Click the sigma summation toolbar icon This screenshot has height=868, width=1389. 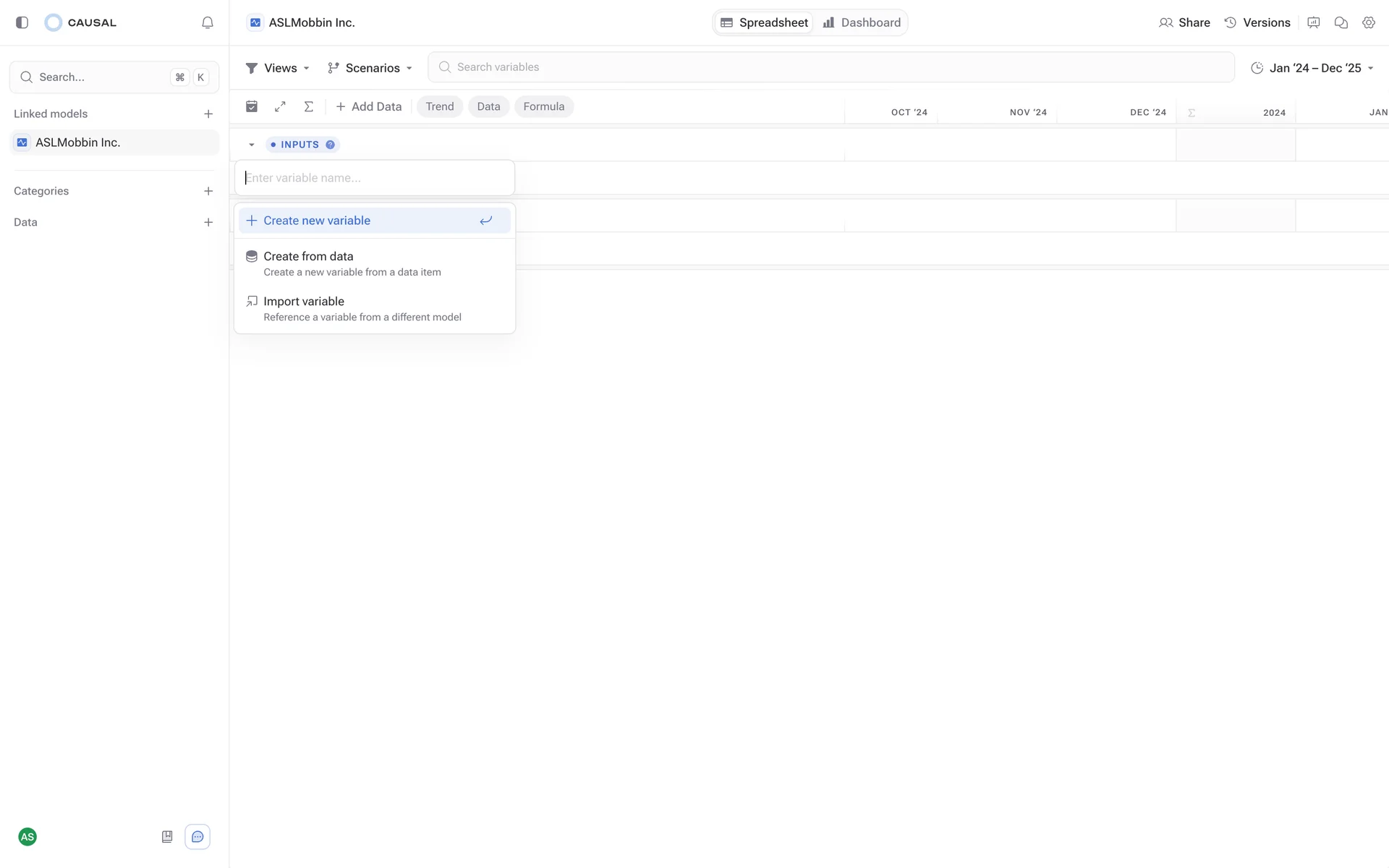(308, 106)
